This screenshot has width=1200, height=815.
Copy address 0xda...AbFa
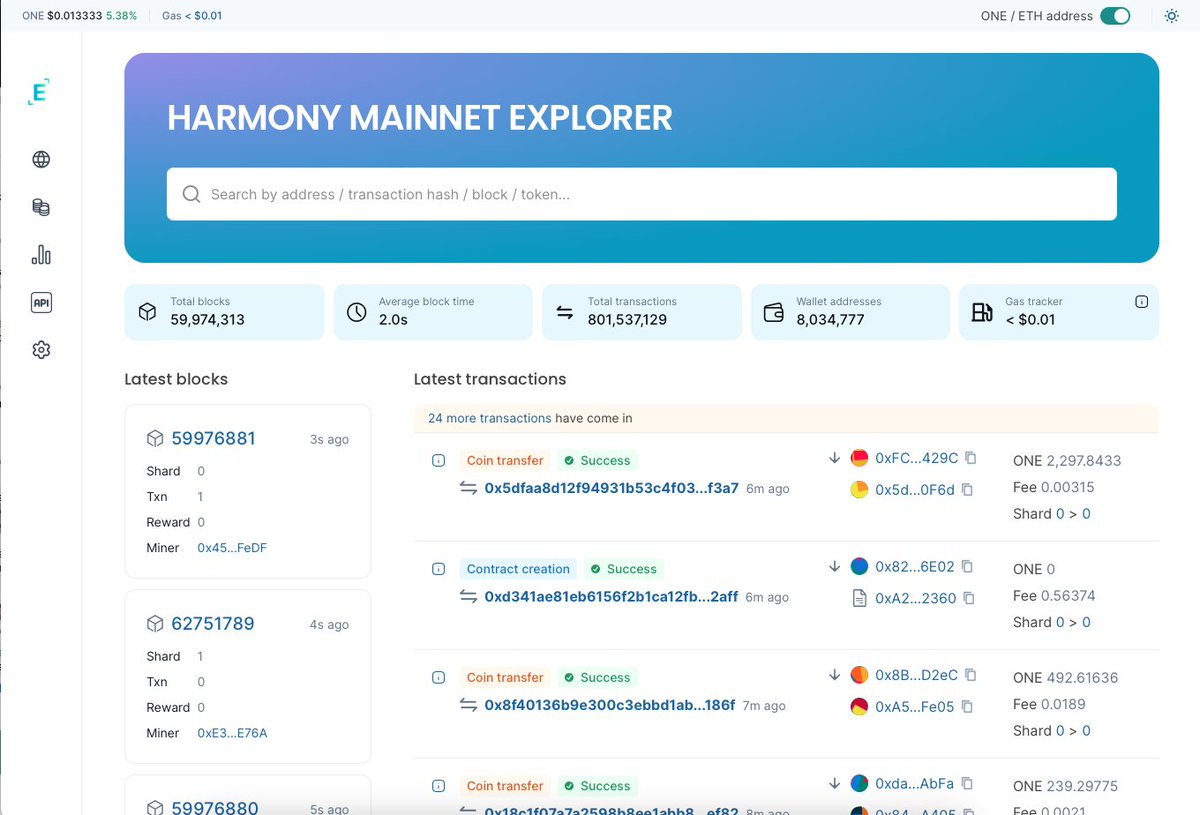click(967, 783)
